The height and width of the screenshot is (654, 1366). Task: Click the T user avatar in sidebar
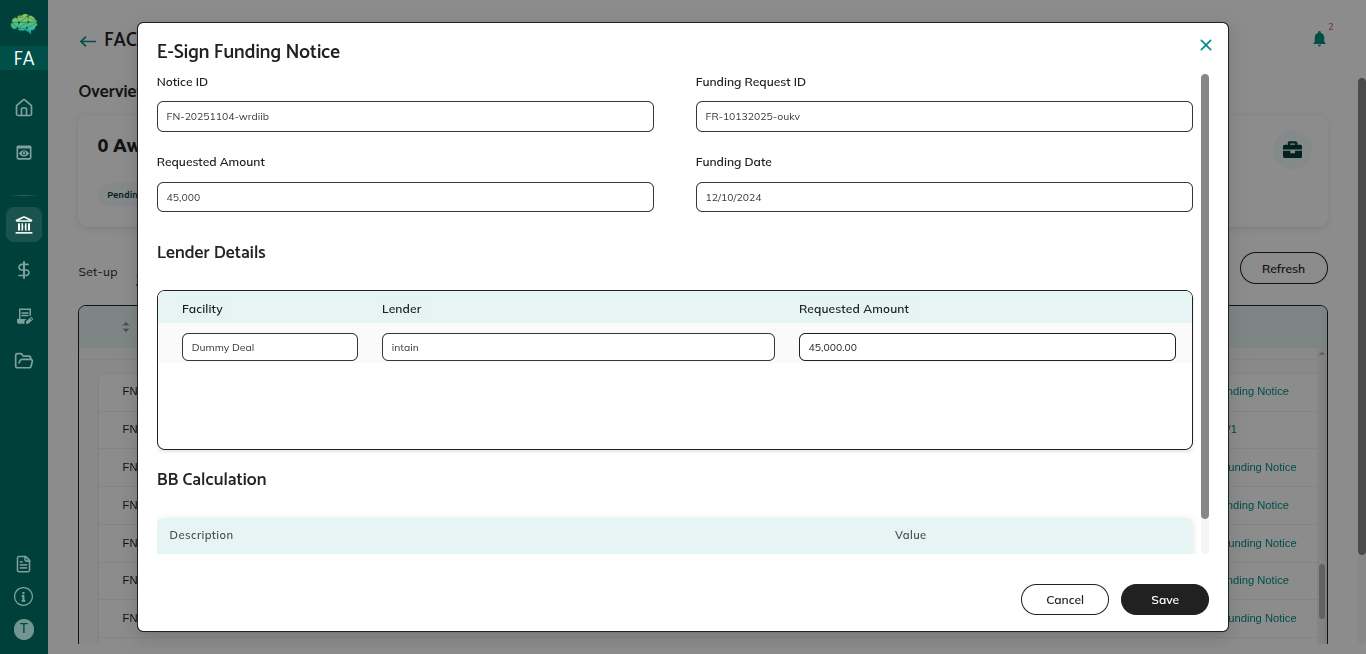tap(24, 629)
